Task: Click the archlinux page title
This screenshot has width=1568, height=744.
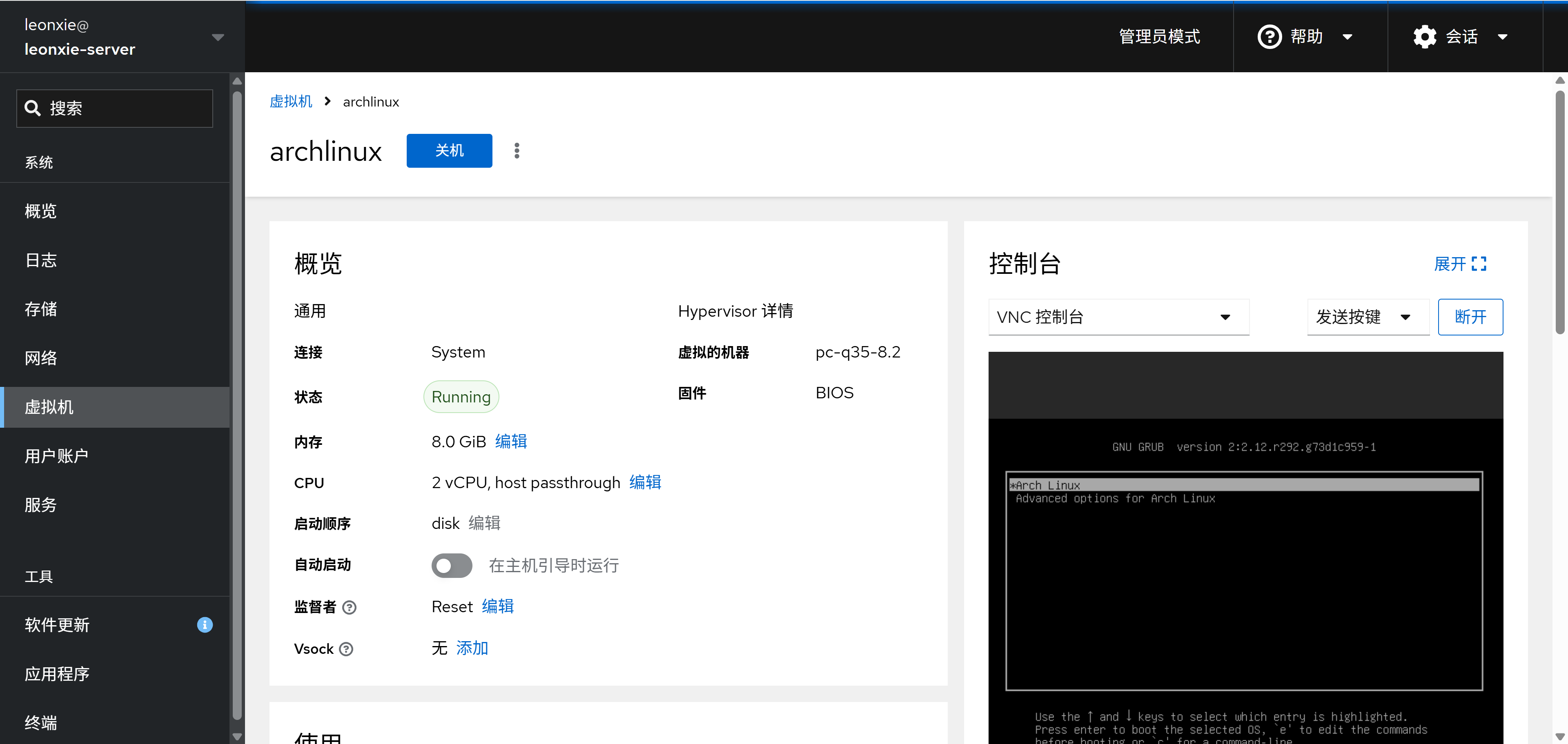Action: [326, 151]
